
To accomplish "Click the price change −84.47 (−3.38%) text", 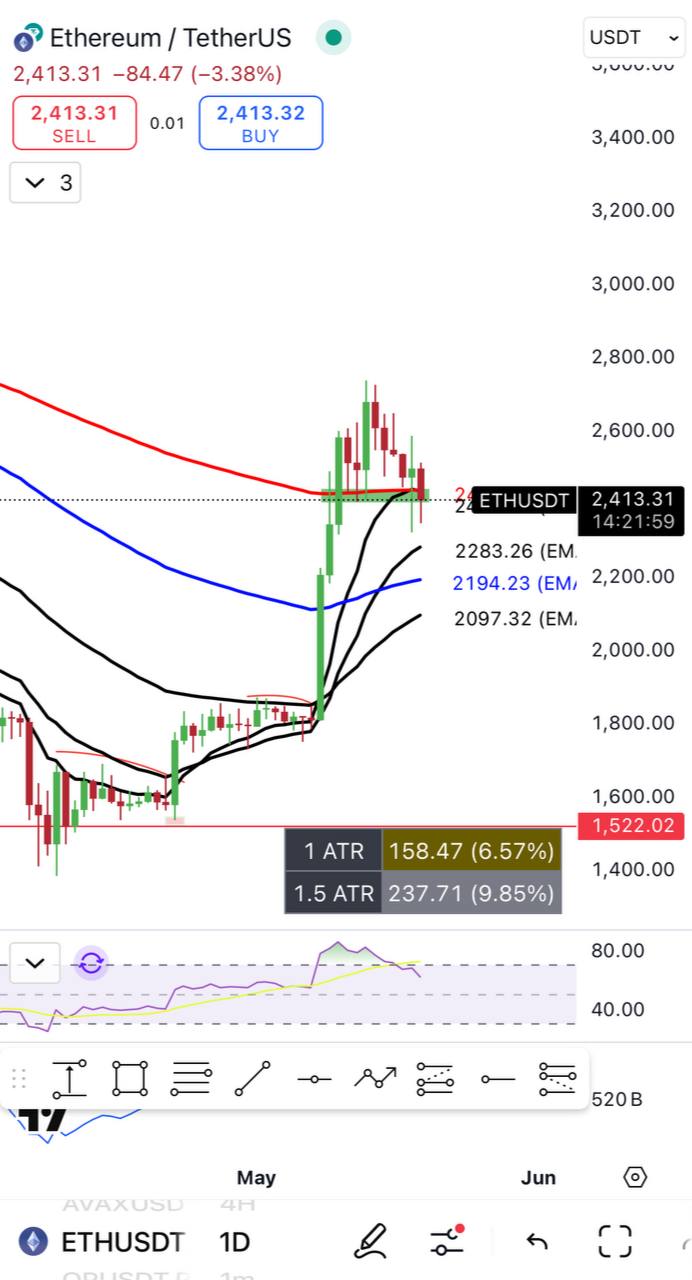I will click(197, 73).
